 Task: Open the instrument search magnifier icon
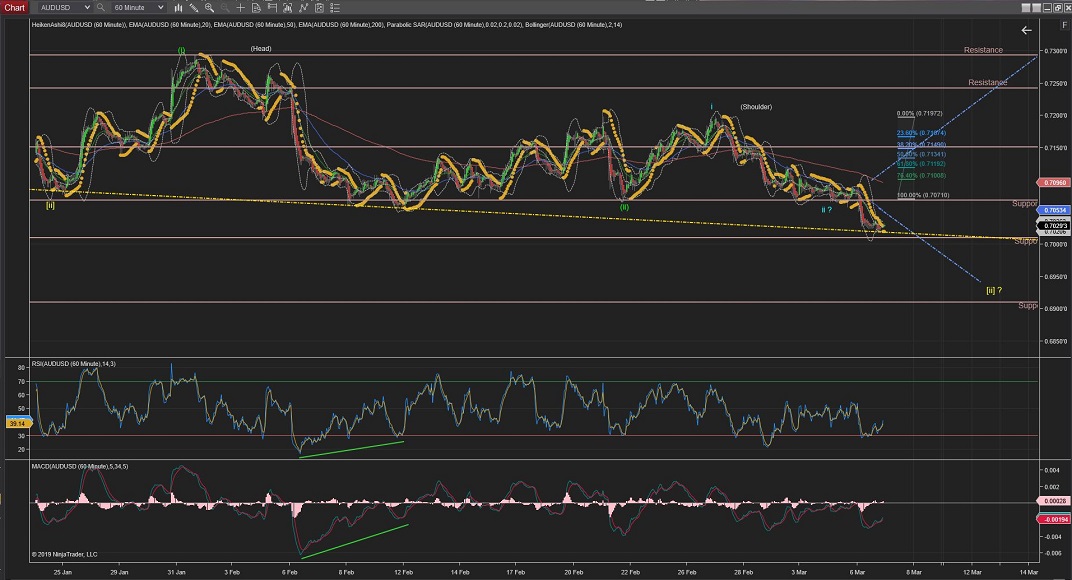(x=101, y=7)
